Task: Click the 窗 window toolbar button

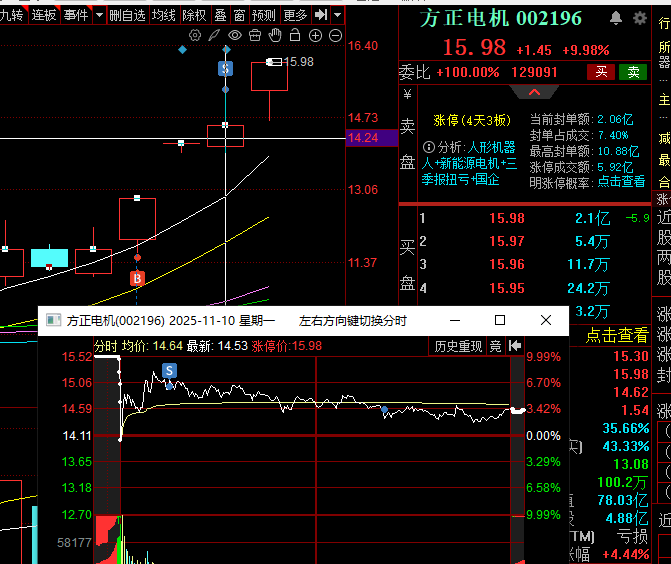Action: (x=239, y=16)
